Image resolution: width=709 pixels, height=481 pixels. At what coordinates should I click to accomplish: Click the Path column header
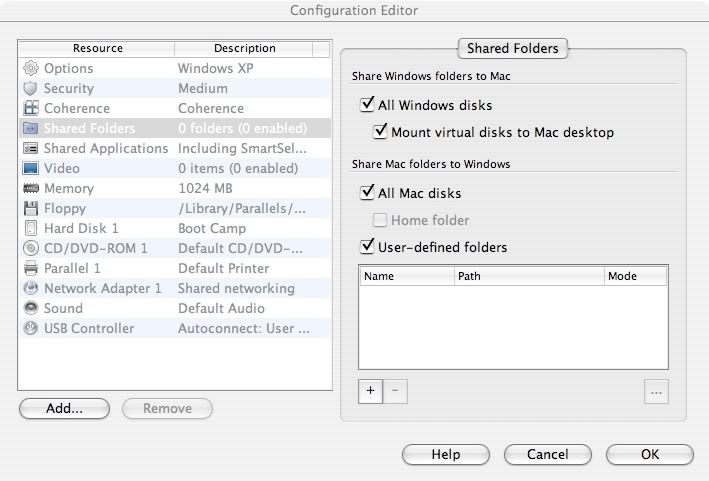pyautogui.click(x=528, y=276)
